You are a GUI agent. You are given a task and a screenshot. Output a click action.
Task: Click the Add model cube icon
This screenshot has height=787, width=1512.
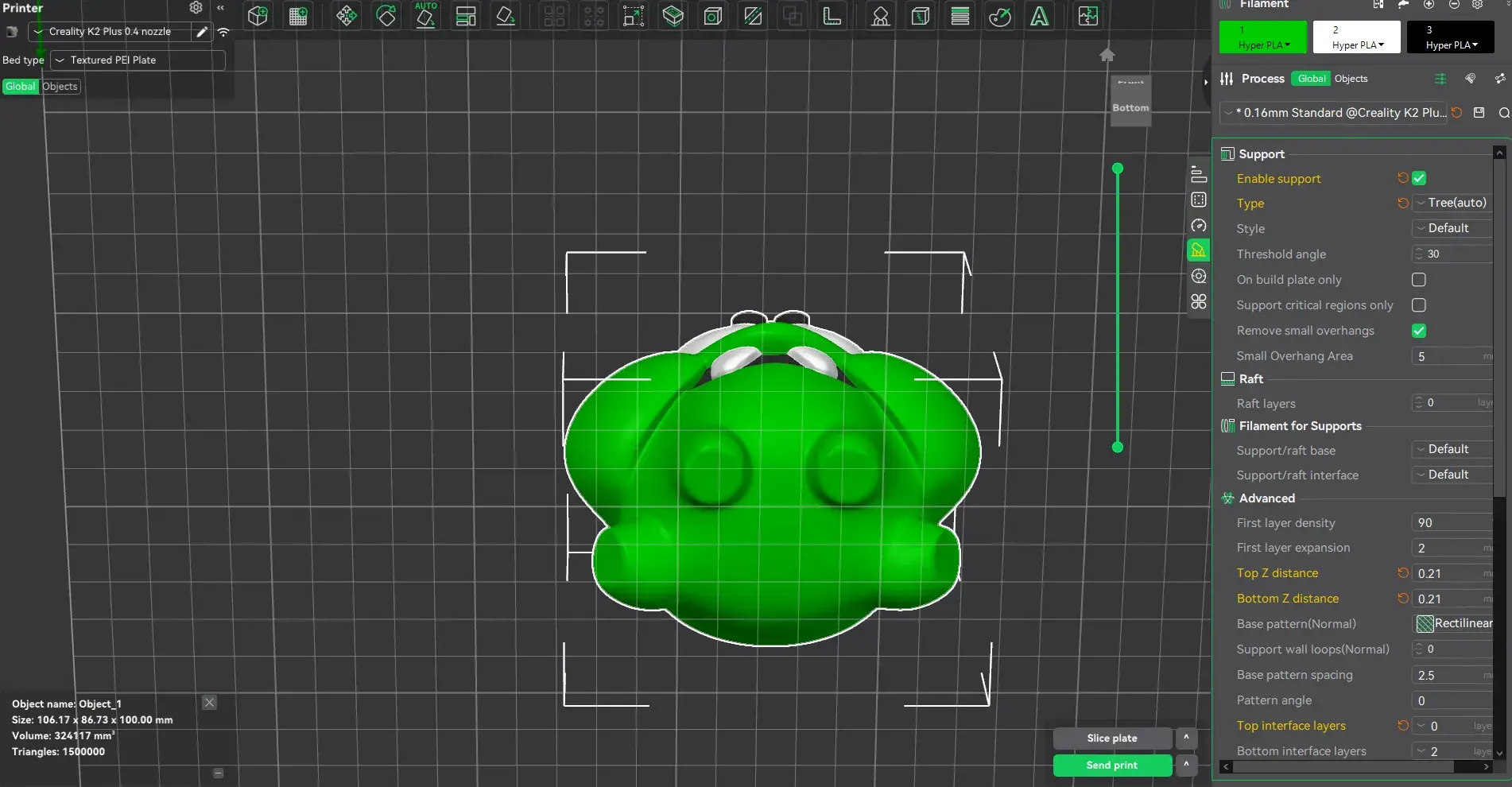coord(258,16)
